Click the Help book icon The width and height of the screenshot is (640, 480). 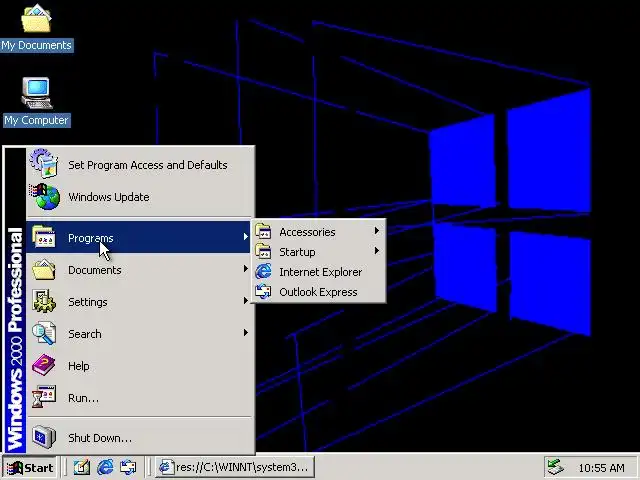(44, 365)
